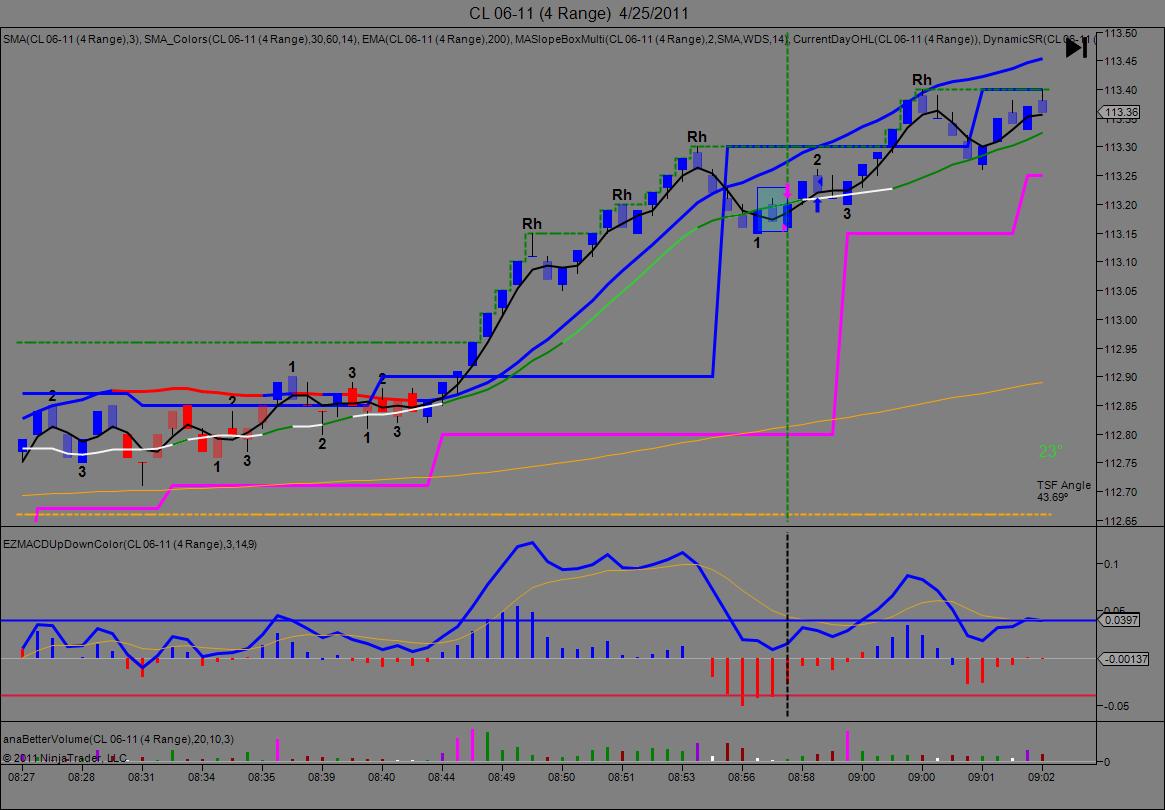Select the DynamicSR indicator label

coord(1039,39)
